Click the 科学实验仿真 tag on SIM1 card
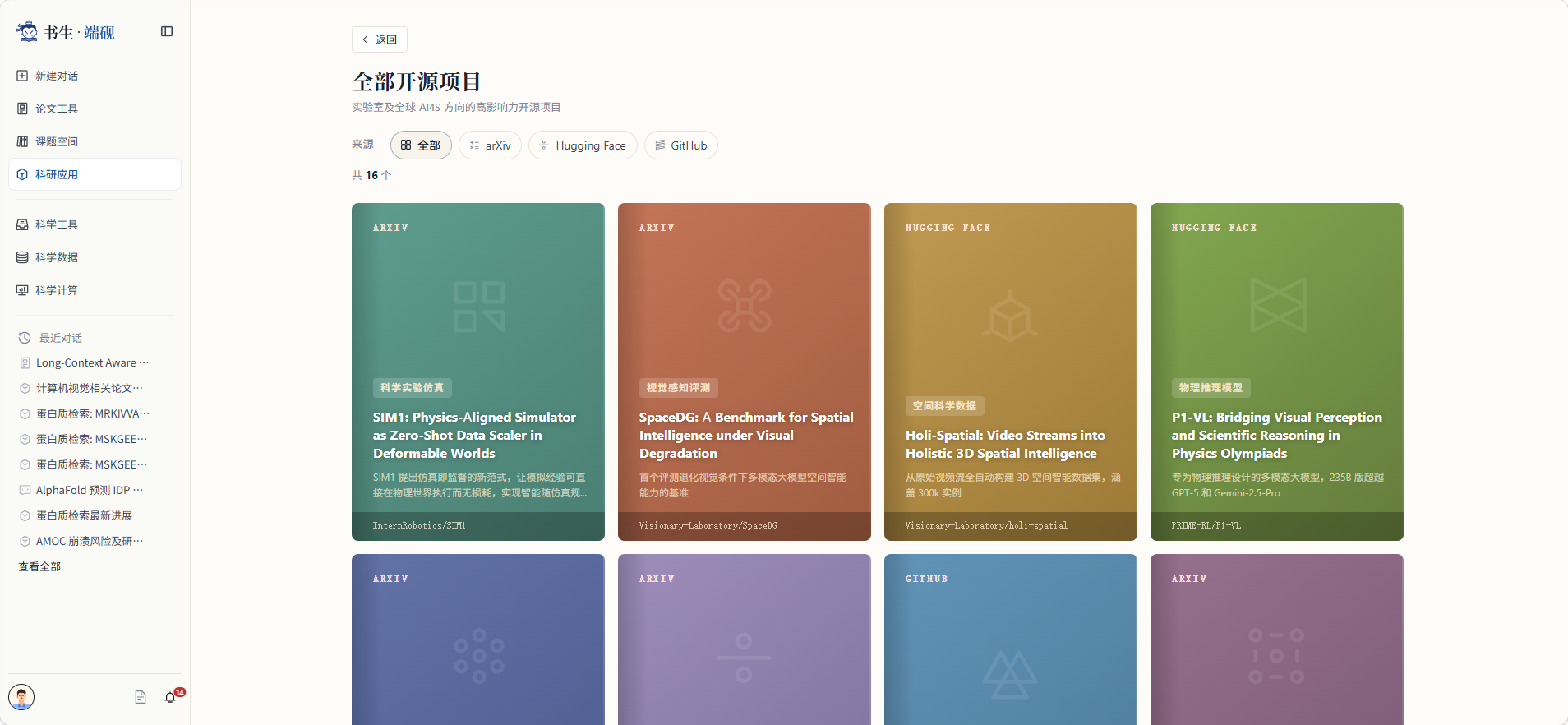Viewport: 1568px width, 725px height. pos(413,388)
